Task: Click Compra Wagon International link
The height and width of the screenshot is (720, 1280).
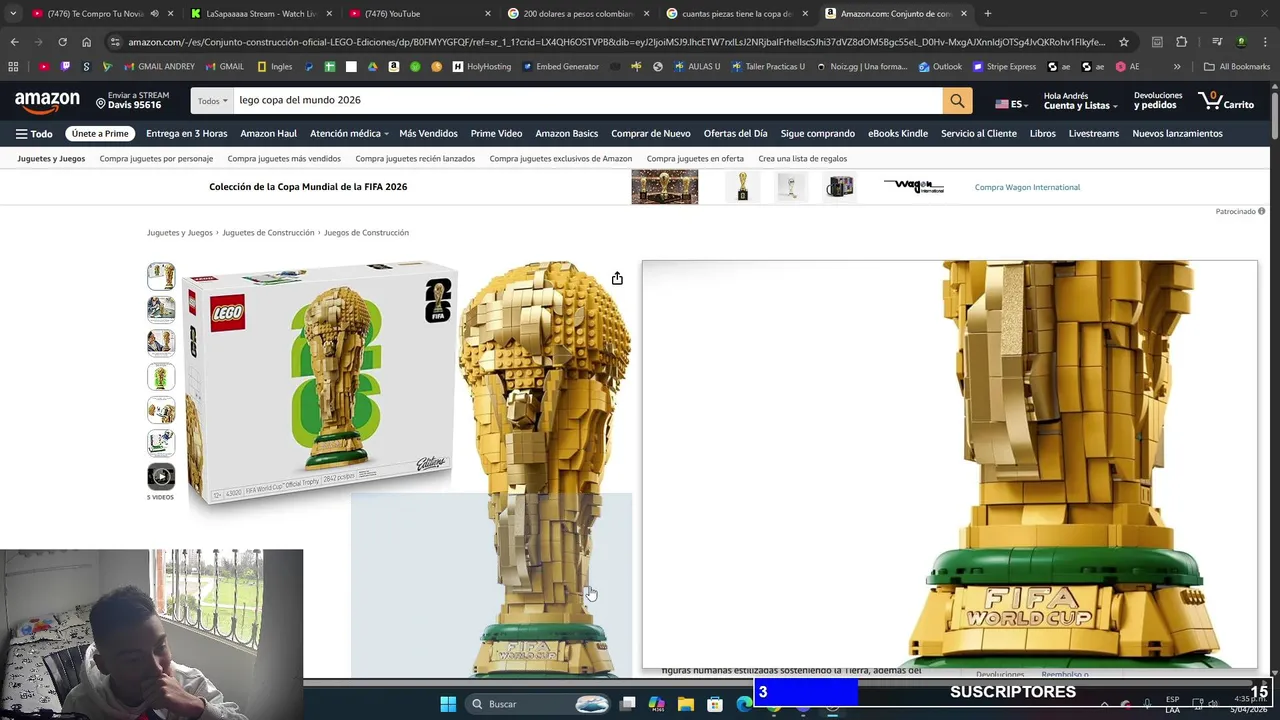Action: pyautogui.click(x=1027, y=187)
